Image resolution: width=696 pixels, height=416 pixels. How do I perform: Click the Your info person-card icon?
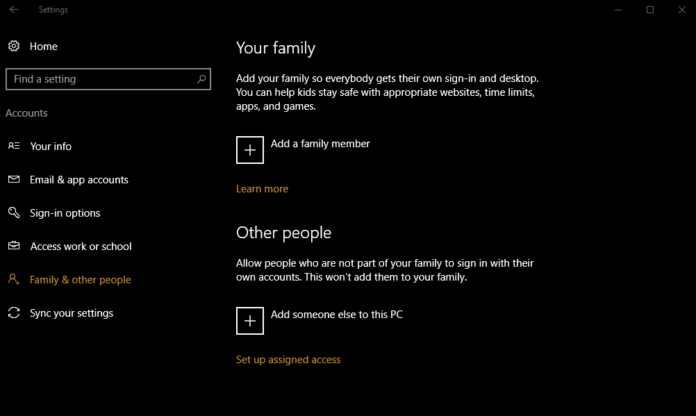pos(14,146)
